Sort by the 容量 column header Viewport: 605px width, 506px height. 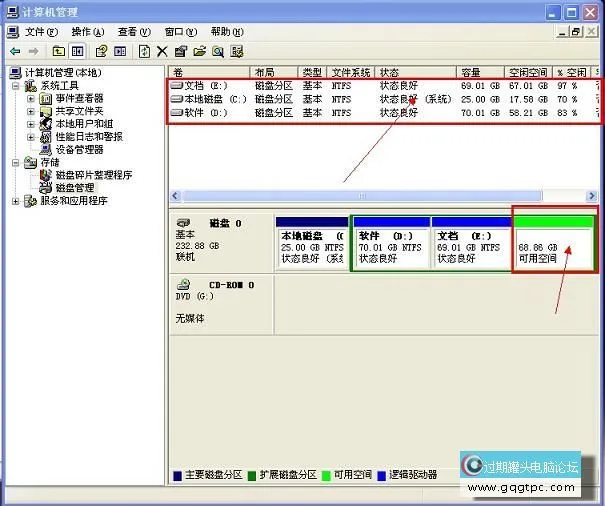pos(481,72)
